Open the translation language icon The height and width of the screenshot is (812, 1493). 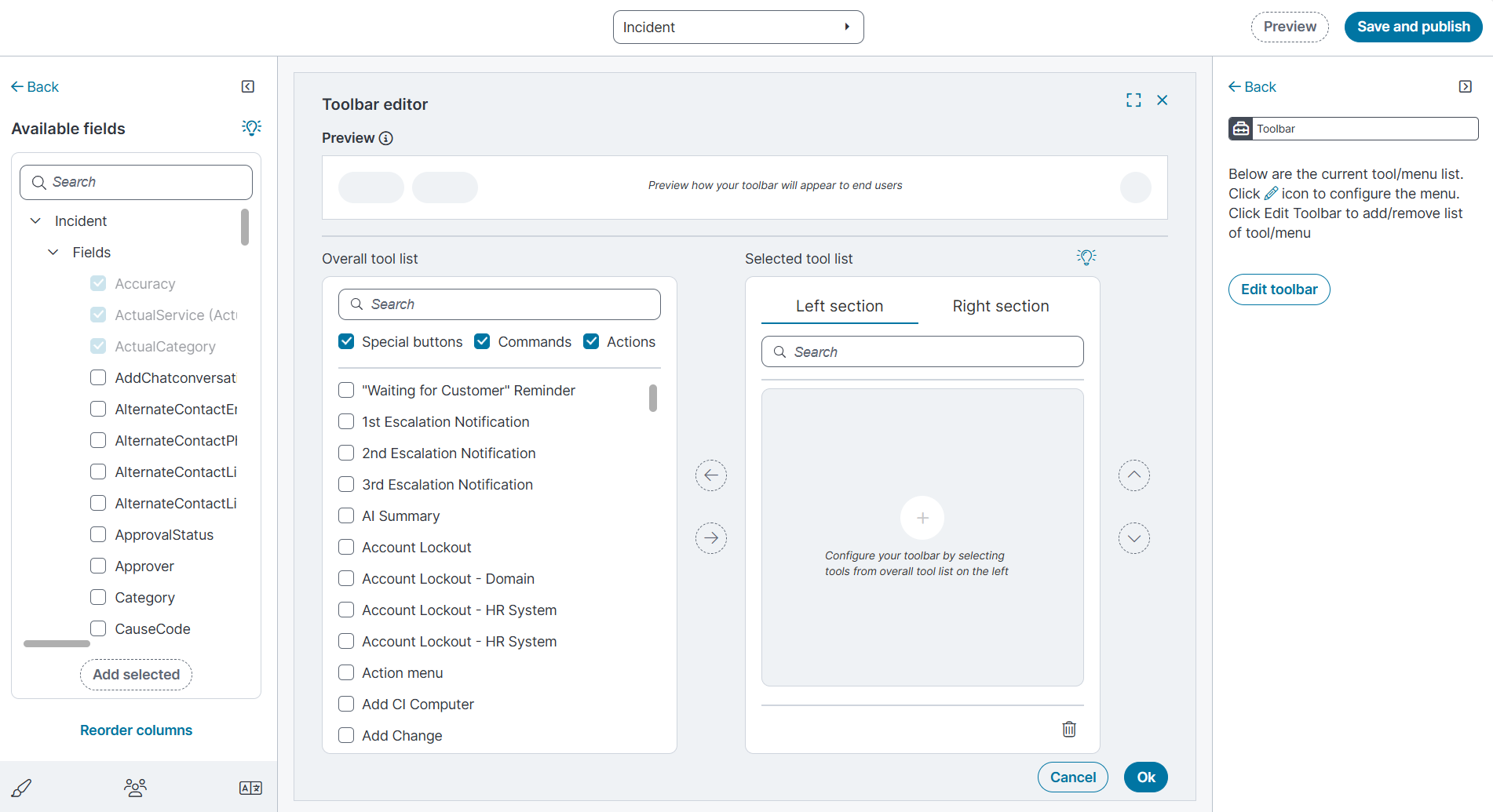[250, 788]
